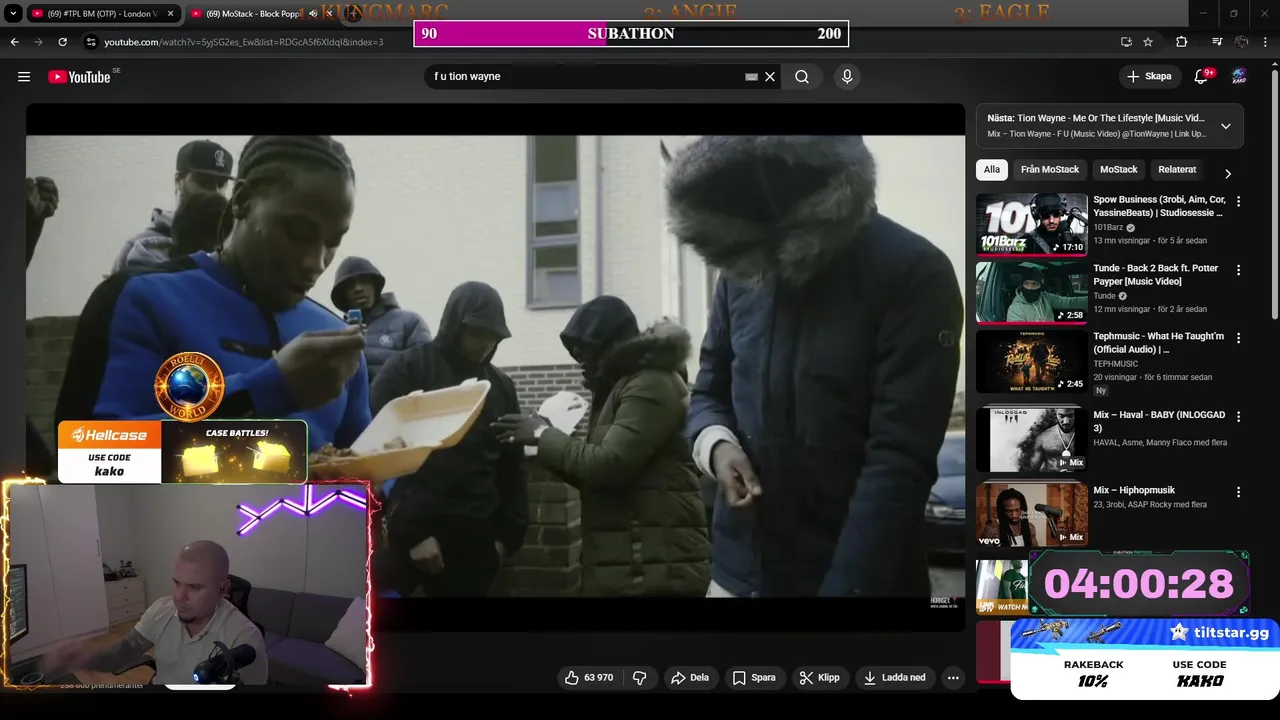Open the 'Tunde - Back 2 Back ft. Potter Payper' title

point(1156,275)
